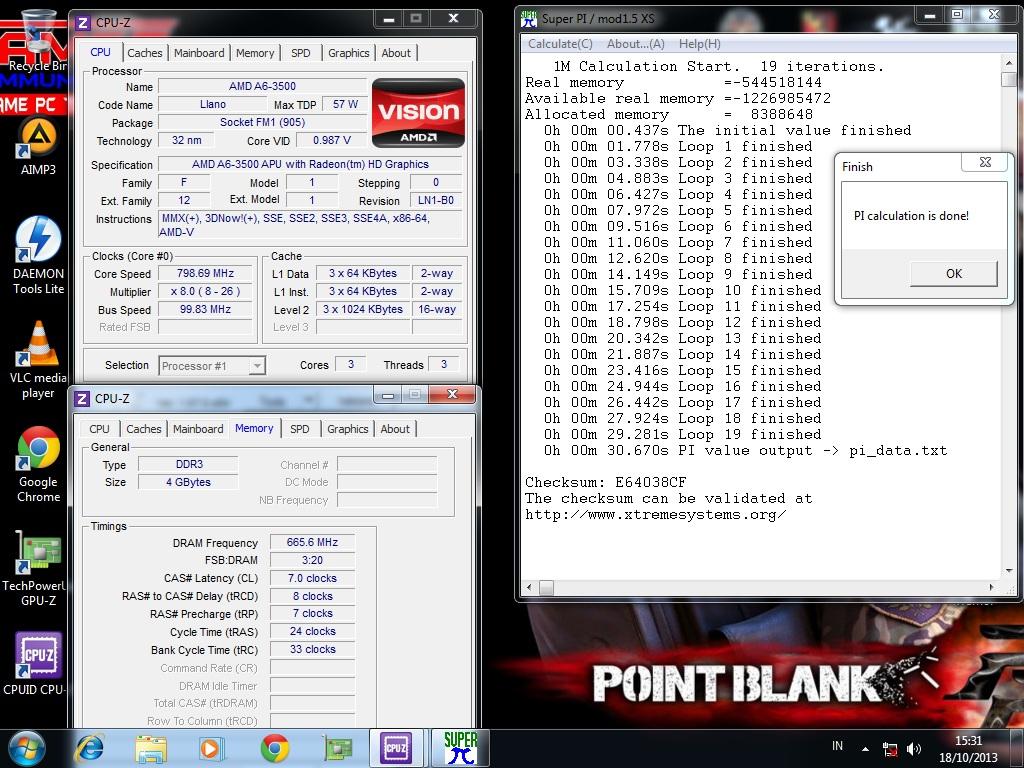Open the Windows Start menu
This screenshot has width=1024, height=768.
coord(27,748)
